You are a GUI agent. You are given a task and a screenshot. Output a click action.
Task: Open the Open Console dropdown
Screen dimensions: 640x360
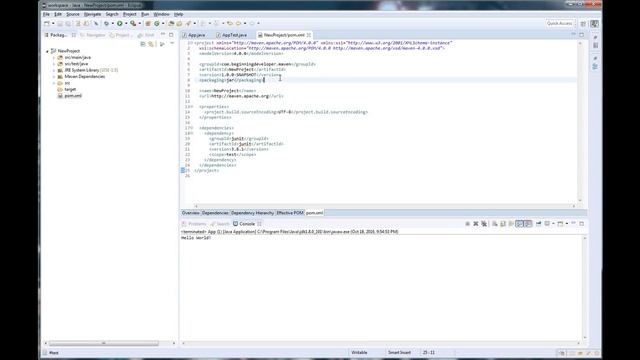point(567,224)
